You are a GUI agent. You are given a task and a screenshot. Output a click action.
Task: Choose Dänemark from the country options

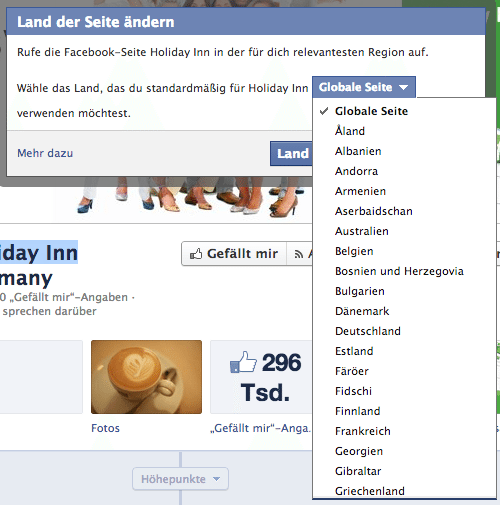362,311
